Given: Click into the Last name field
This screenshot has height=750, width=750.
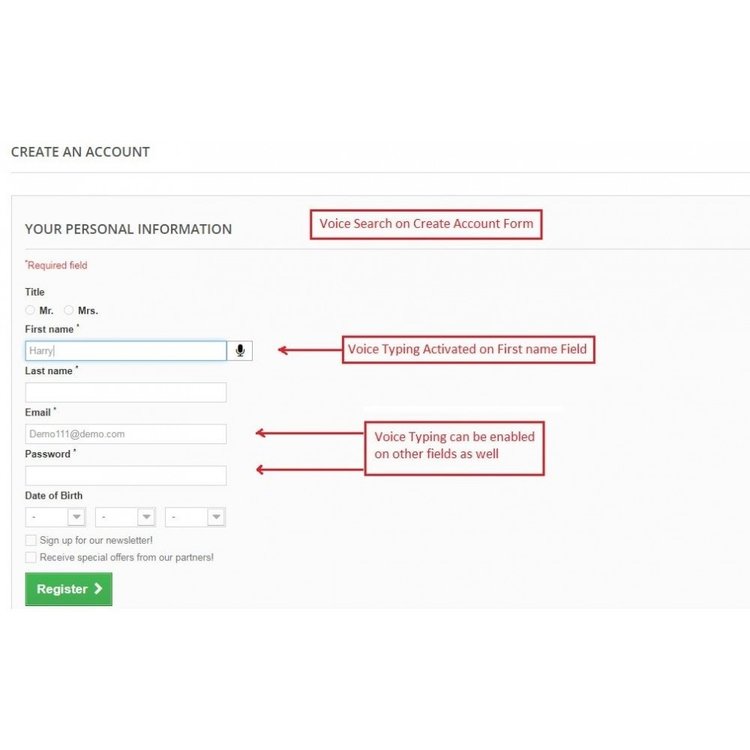Looking at the screenshot, I should tap(126, 392).
